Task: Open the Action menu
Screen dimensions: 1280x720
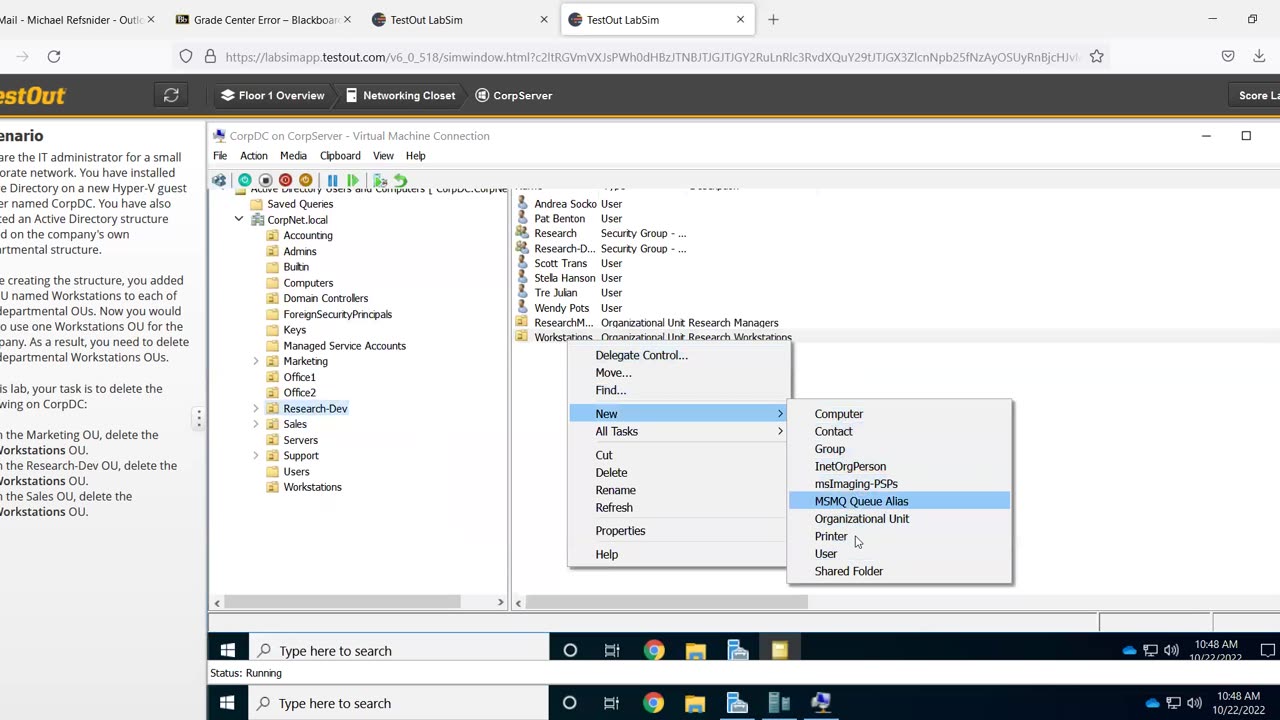Action: click(254, 156)
